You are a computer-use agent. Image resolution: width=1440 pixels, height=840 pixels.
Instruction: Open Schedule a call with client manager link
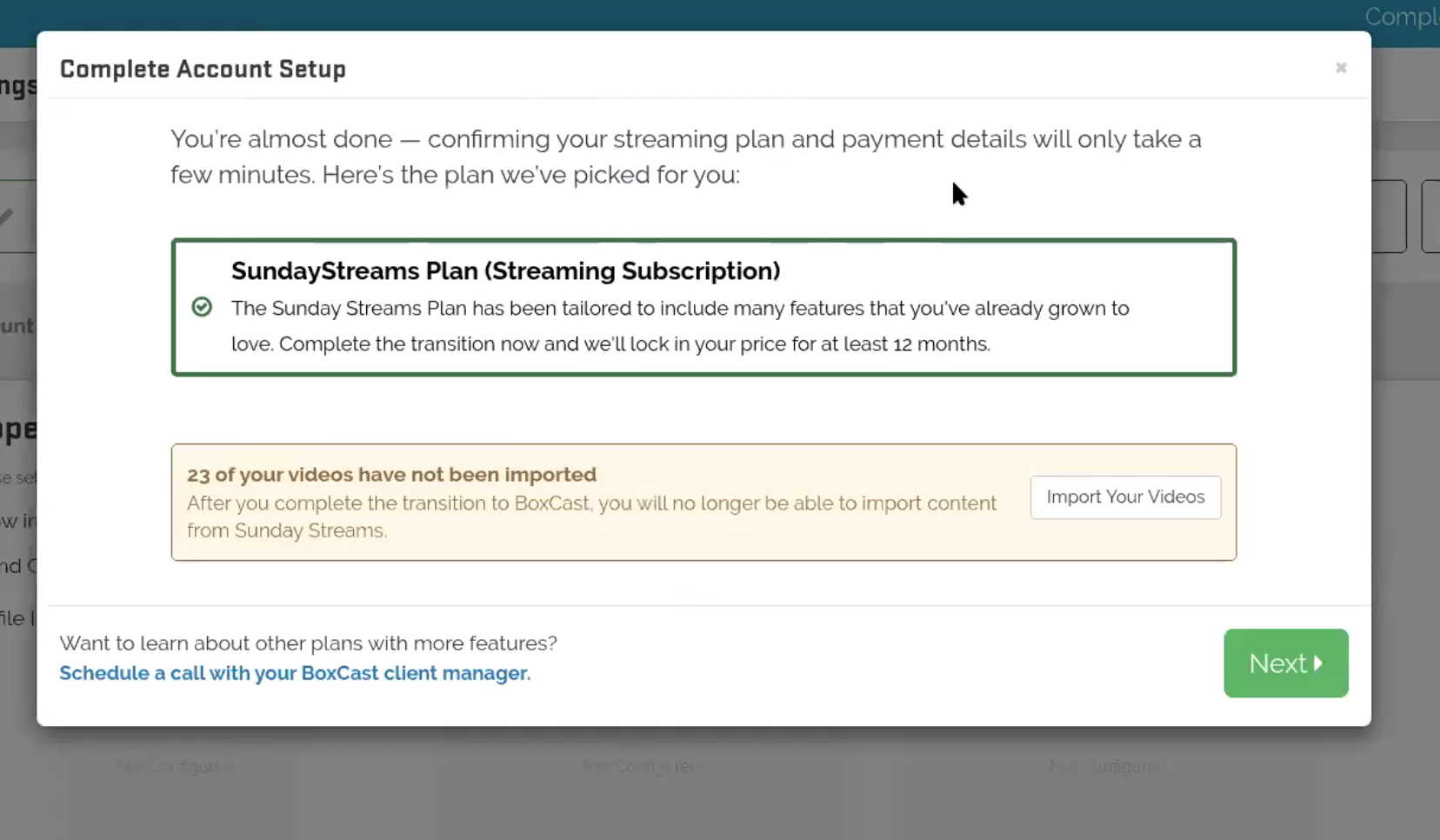[295, 673]
